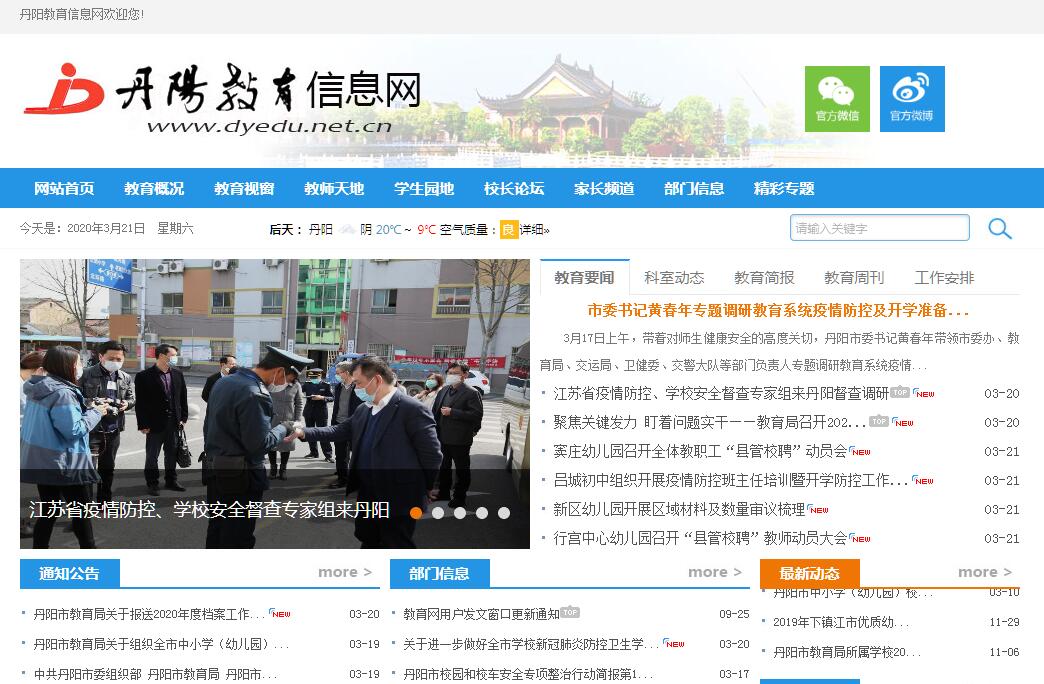
Task: Select the third carousel dot
Action: pyautogui.click(x=460, y=513)
